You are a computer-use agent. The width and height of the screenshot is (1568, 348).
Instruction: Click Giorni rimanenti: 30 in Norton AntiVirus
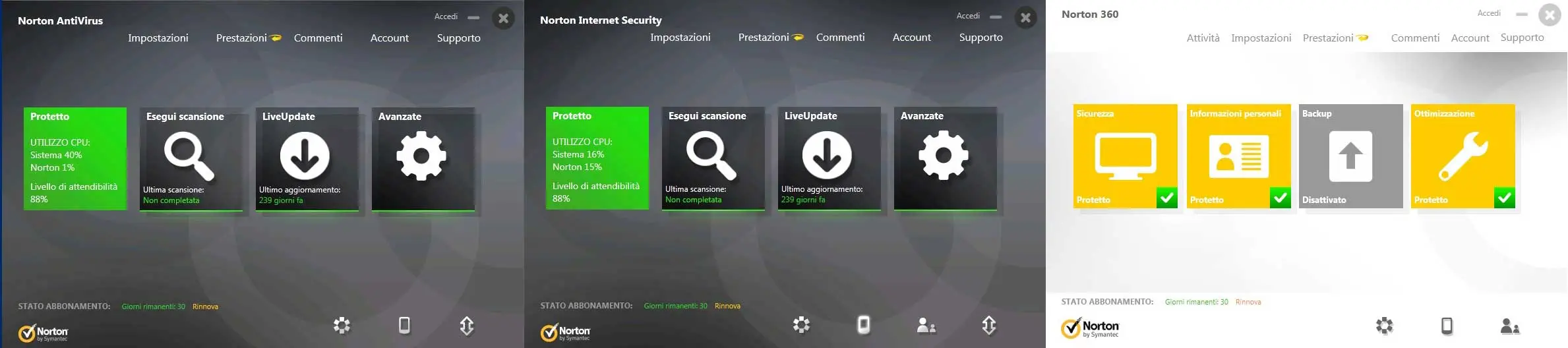tap(154, 306)
